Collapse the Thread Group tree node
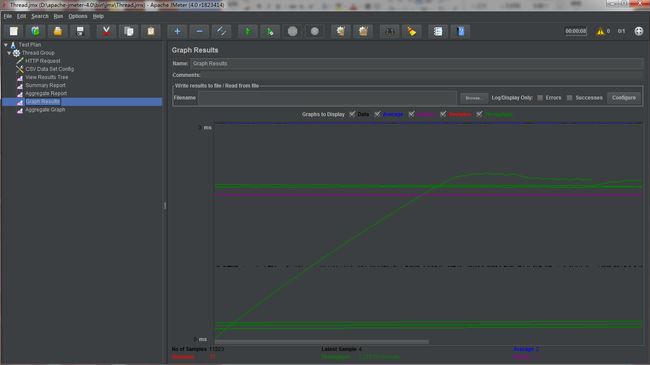The width and height of the screenshot is (650, 365). [x=9, y=53]
